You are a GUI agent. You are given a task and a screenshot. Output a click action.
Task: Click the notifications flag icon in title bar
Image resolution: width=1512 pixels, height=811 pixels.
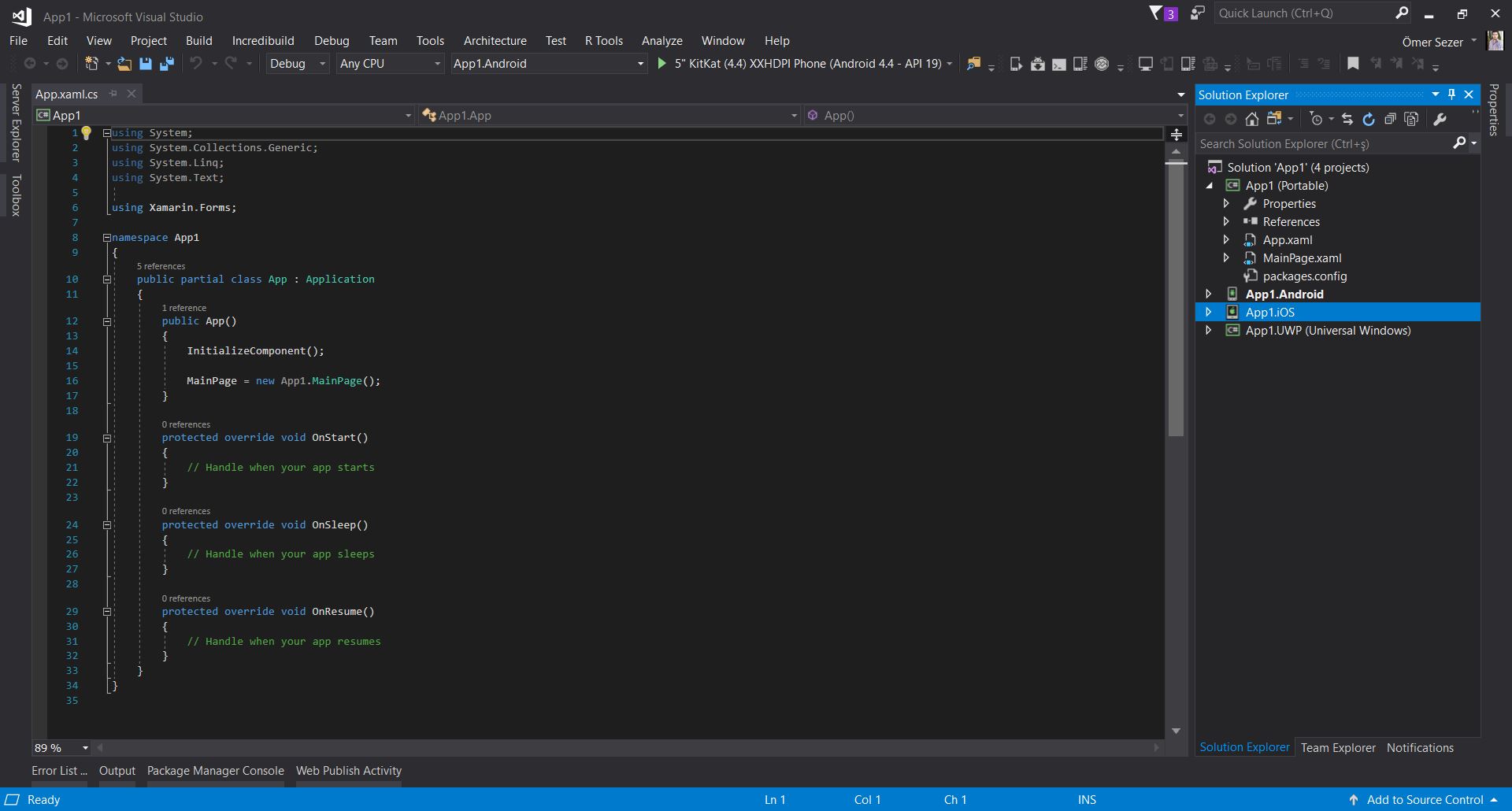(x=1163, y=13)
